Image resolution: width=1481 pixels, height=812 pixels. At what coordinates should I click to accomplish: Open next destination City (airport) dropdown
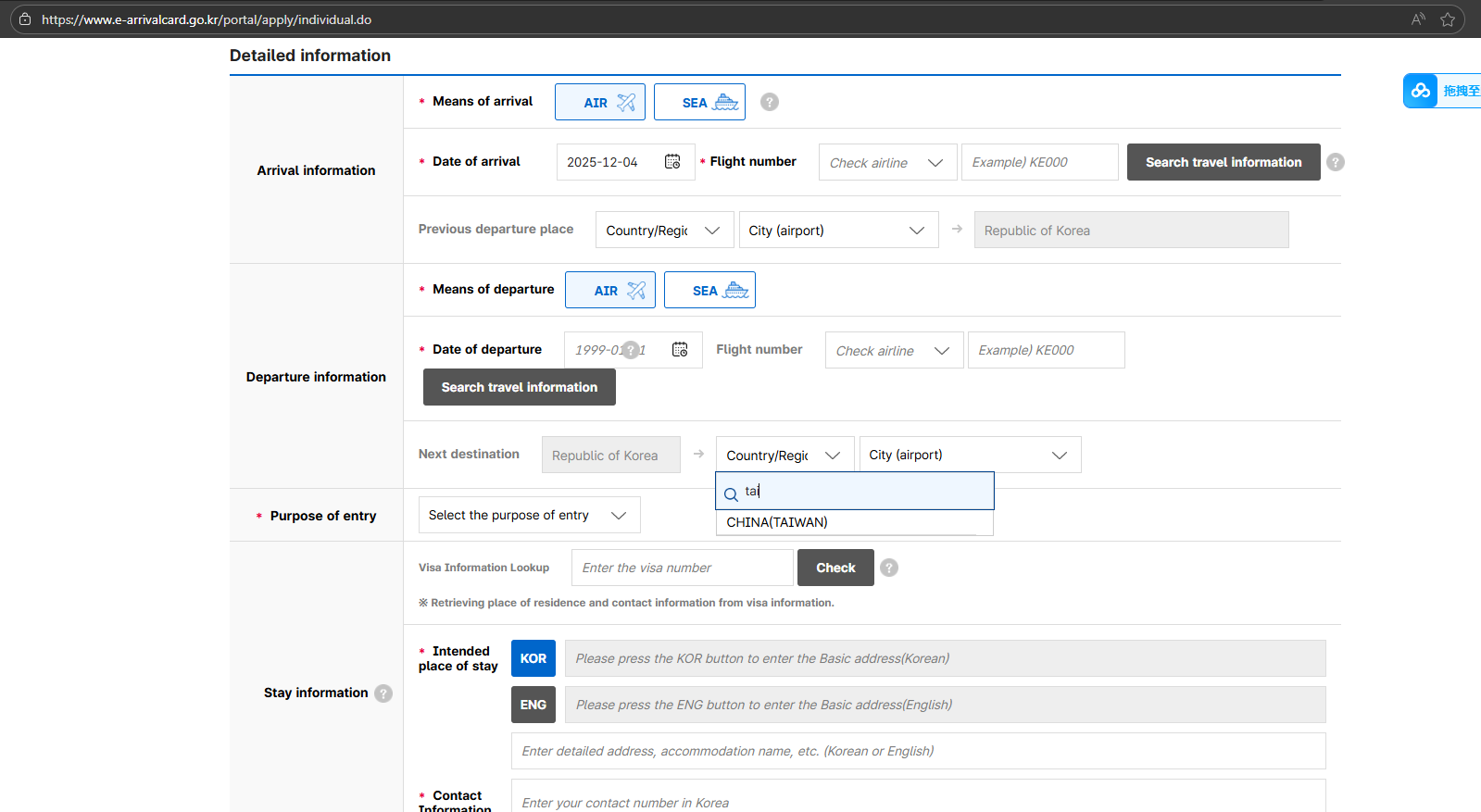[x=969, y=455]
